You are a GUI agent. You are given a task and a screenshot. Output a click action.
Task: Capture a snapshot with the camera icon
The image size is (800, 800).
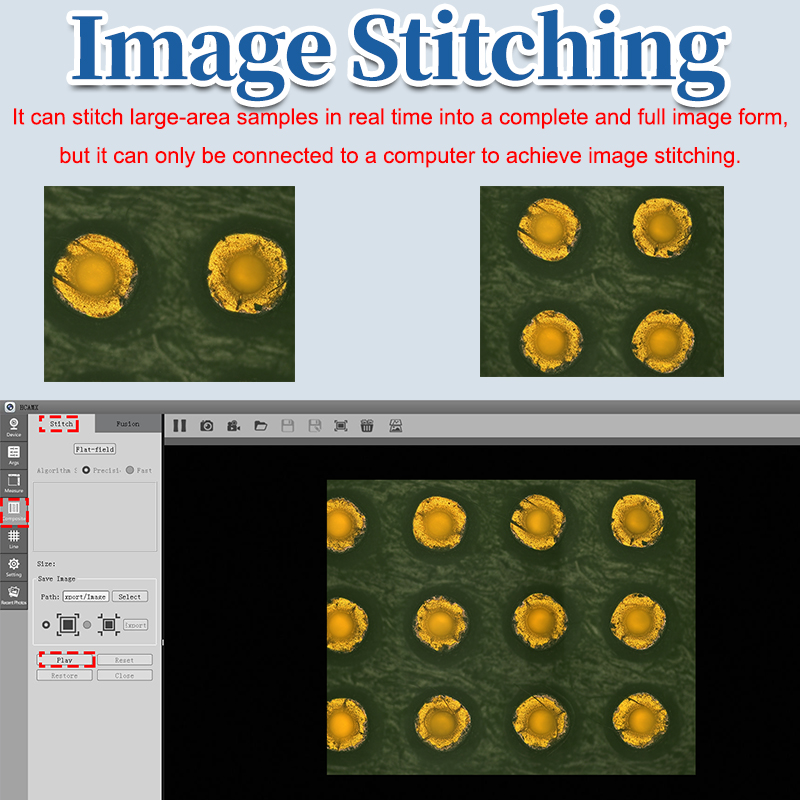207,426
